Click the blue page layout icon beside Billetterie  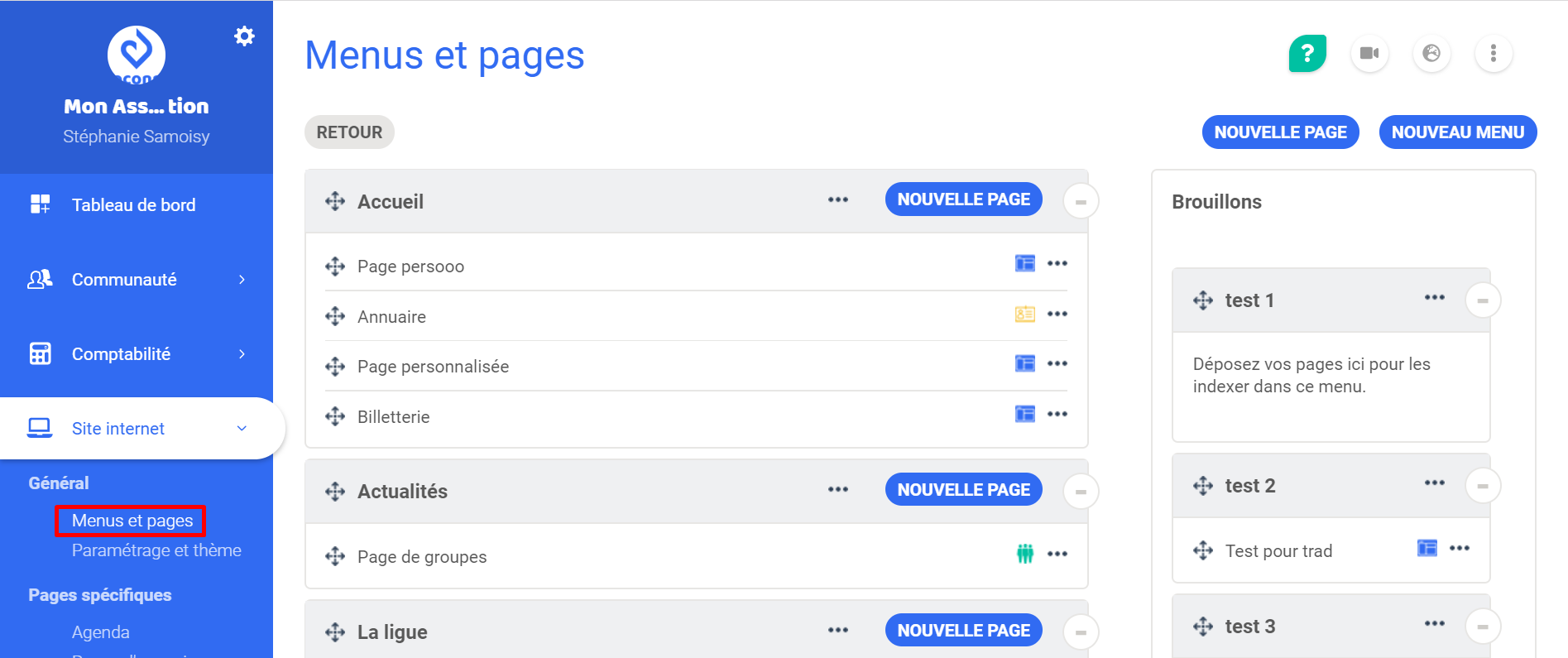1024,414
